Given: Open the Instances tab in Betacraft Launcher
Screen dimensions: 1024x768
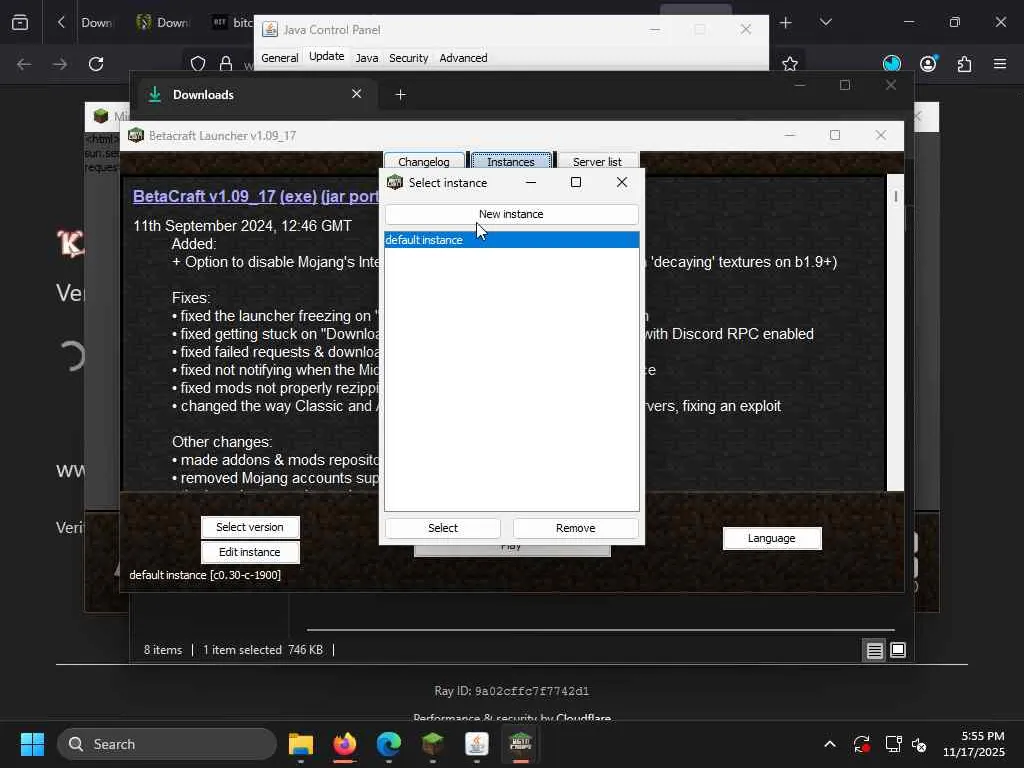Looking at the screenshot, I should 511,161.
